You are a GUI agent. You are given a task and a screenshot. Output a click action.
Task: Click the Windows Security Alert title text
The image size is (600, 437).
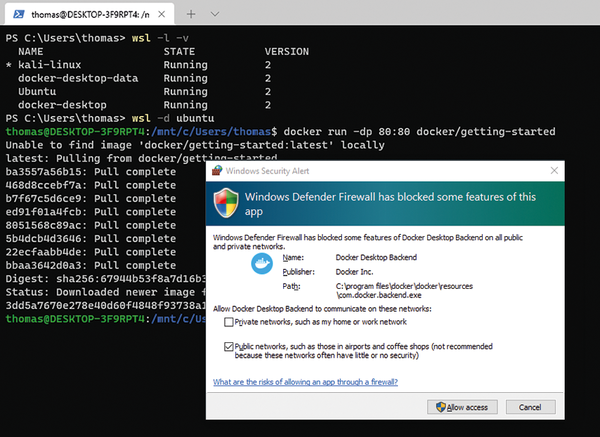tap(267, 171)
